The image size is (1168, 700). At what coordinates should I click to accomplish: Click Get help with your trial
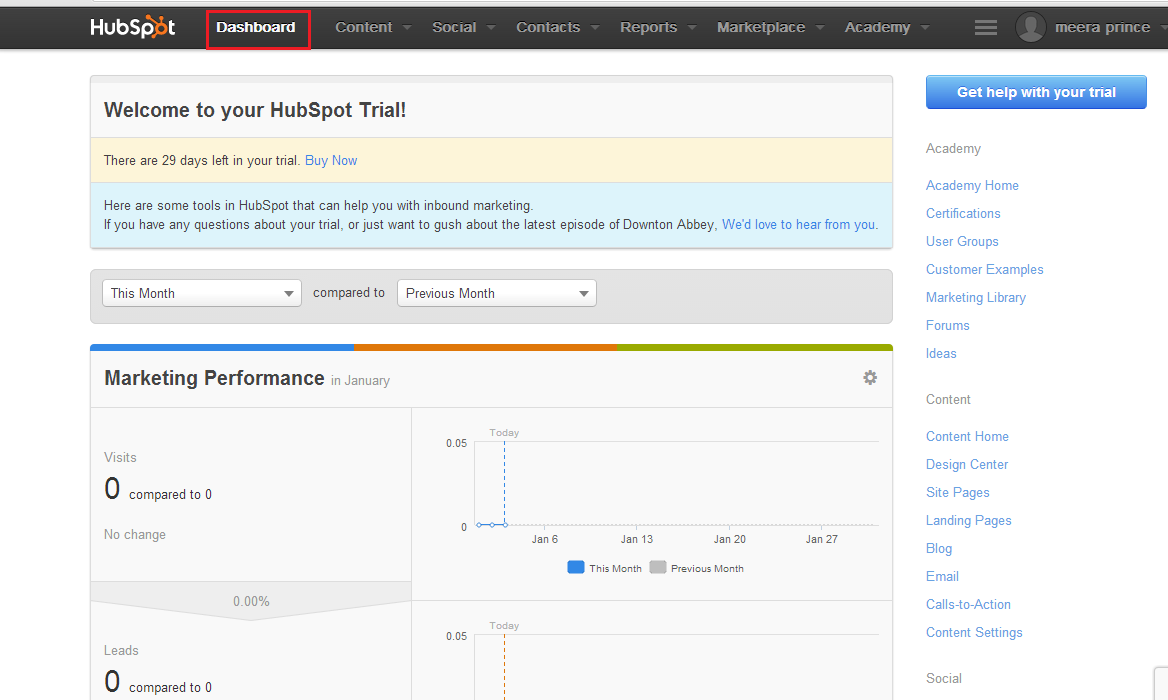[x=1036, y=92]
